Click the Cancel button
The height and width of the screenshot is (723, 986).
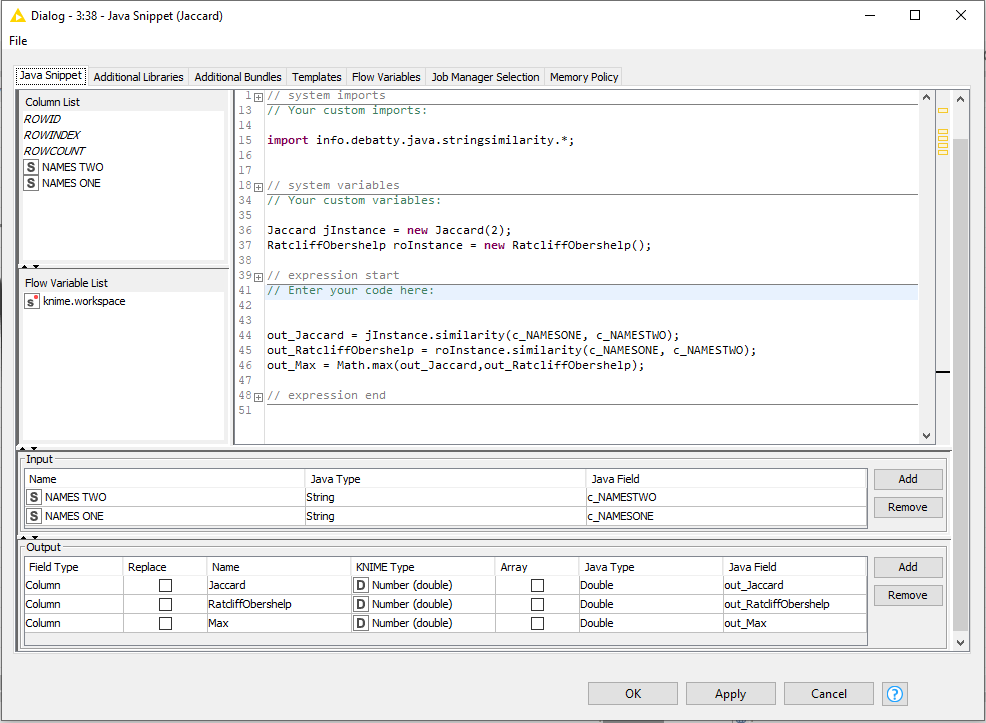point(829,693)
